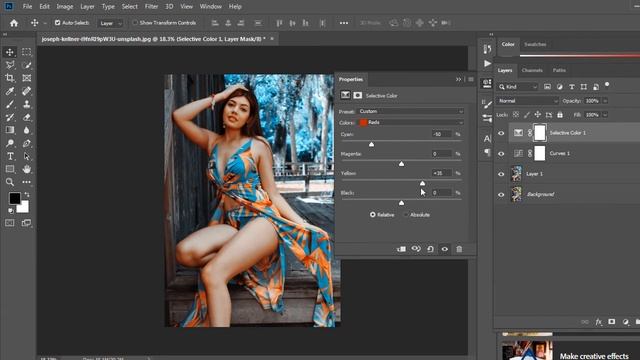Close the document tab
This screenshot has height=360, width=640.
(x=272, y=39)
